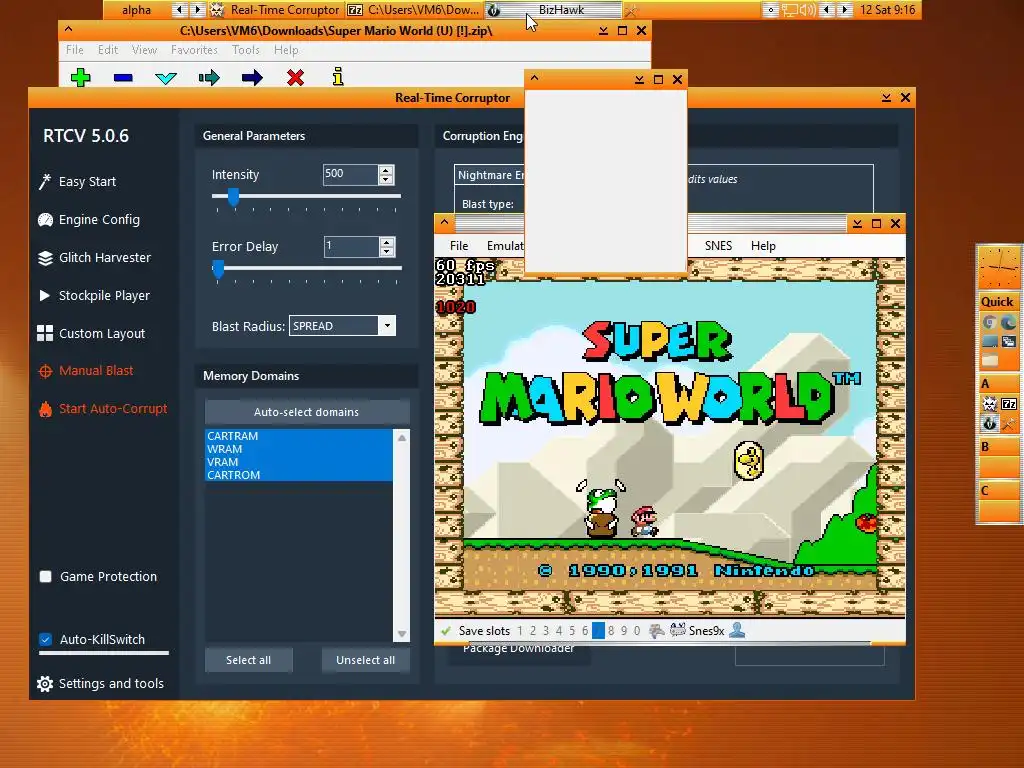This screenshot has height=768, width=1024.
Task: Open Engine Config in RTCV sidebar
Action: pos(89,219)
